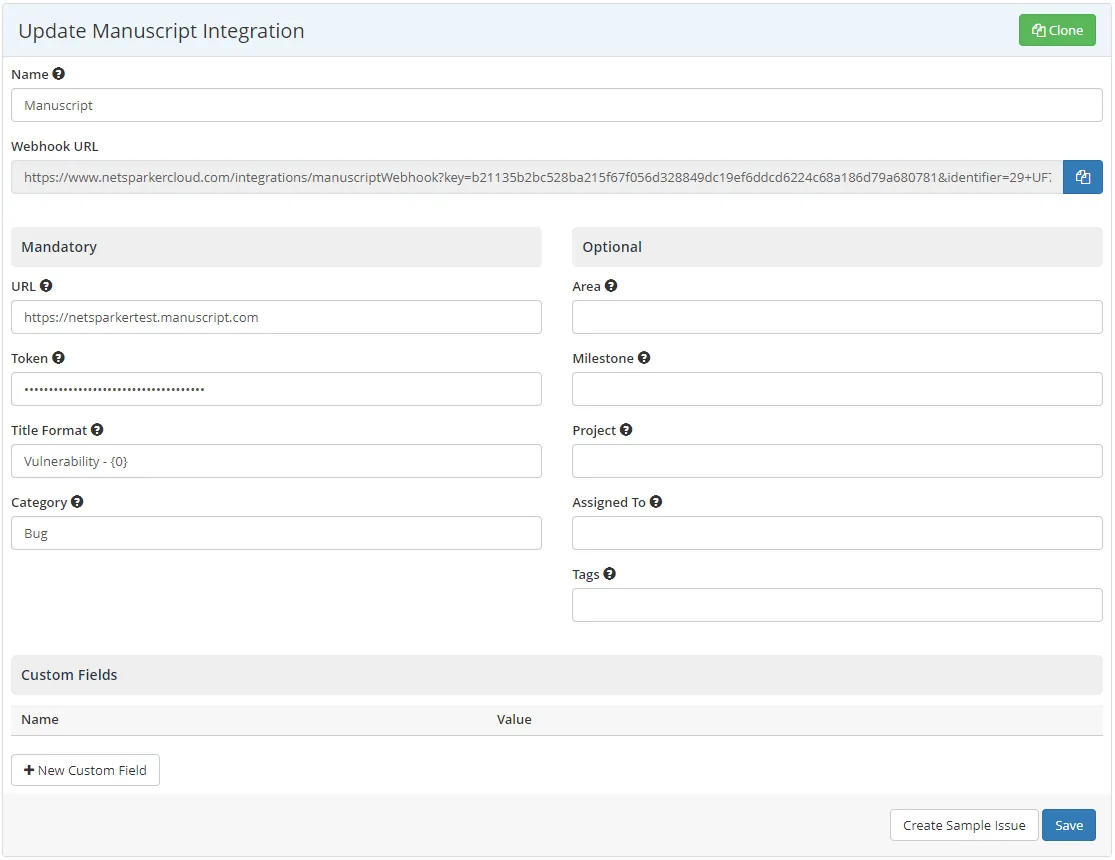Click the Value column header
Viewport: 1115px width, 860px height.
point(514,719)
